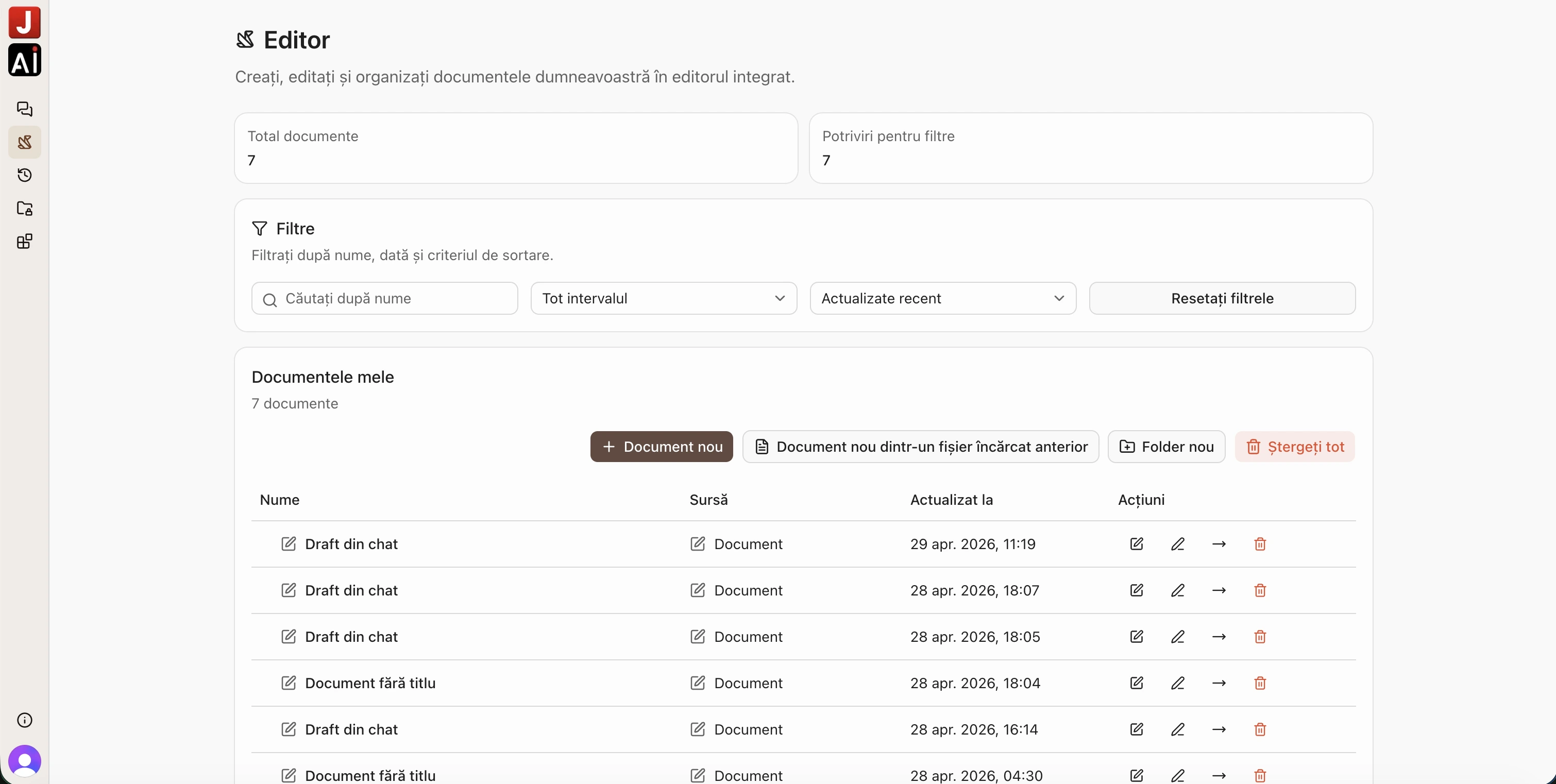Delete the 28 apr. 16:14 document
The height and width of the screenshot is (784, 1556).
point(1259,729)
